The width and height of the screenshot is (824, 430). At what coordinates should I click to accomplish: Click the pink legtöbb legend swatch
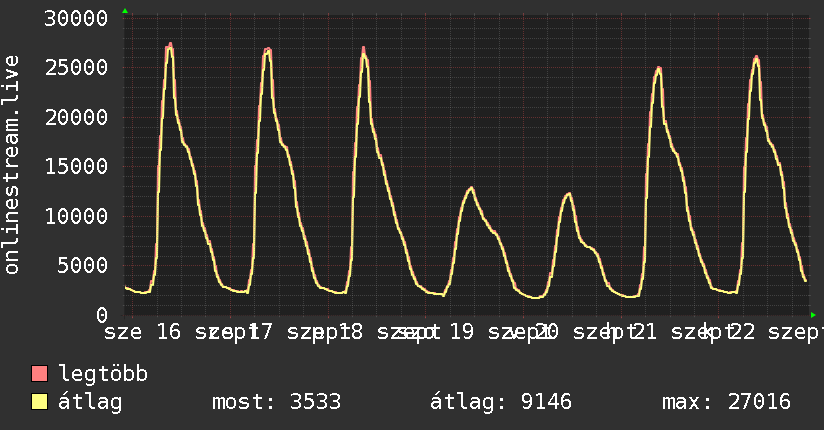39,374
